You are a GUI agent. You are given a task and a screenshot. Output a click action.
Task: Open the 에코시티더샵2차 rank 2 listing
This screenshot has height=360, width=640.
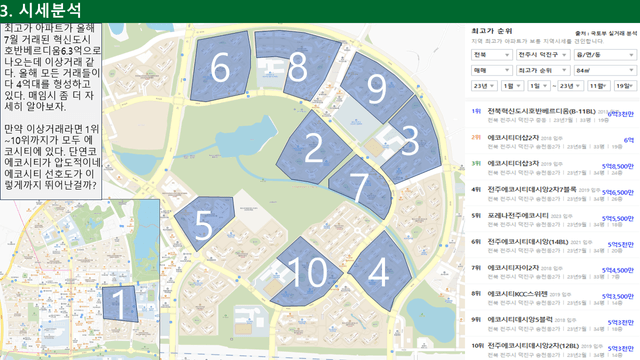point(552,142)
